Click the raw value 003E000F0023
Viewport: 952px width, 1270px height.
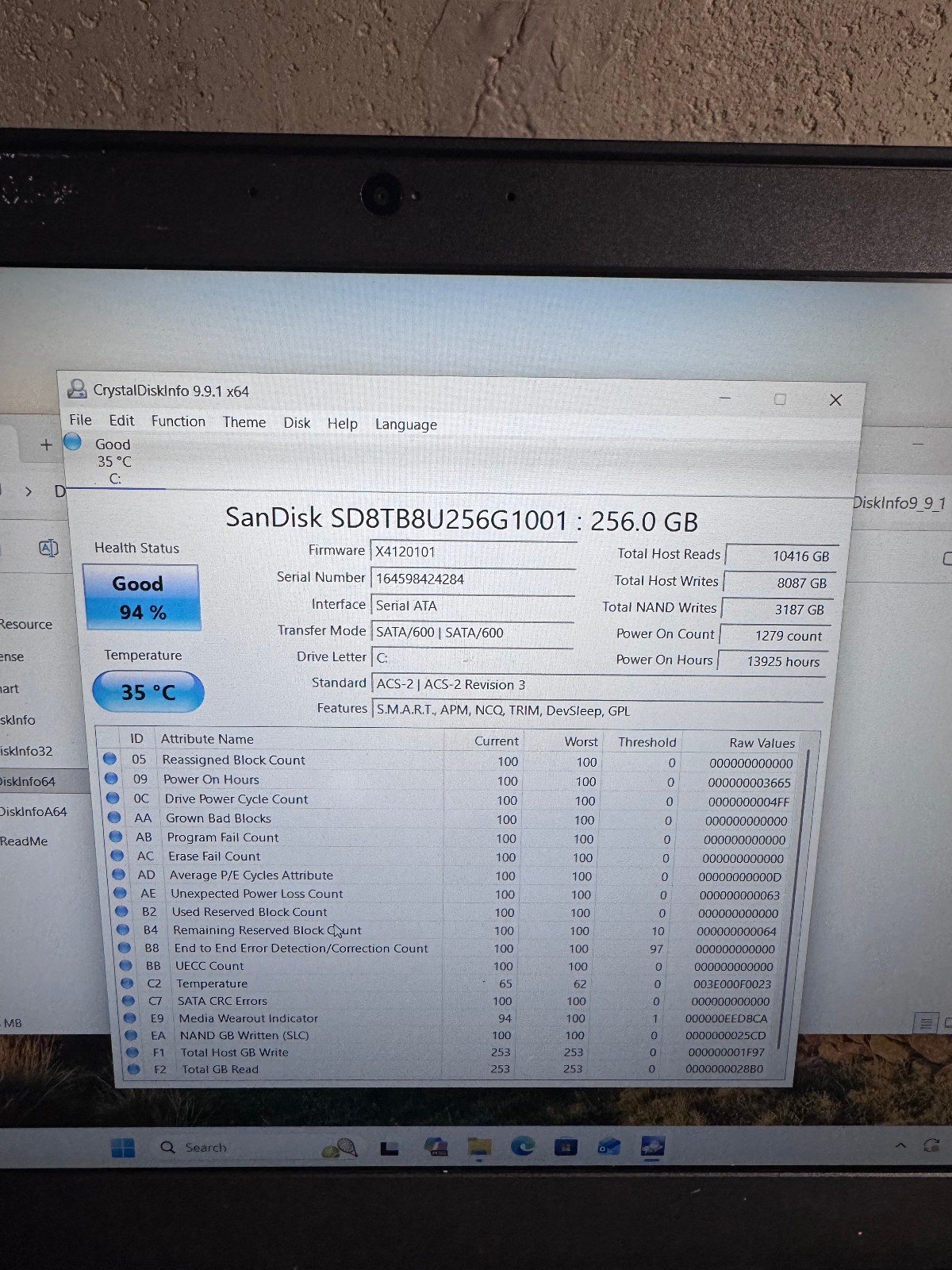pyautogui.click(x=731, y=984)
